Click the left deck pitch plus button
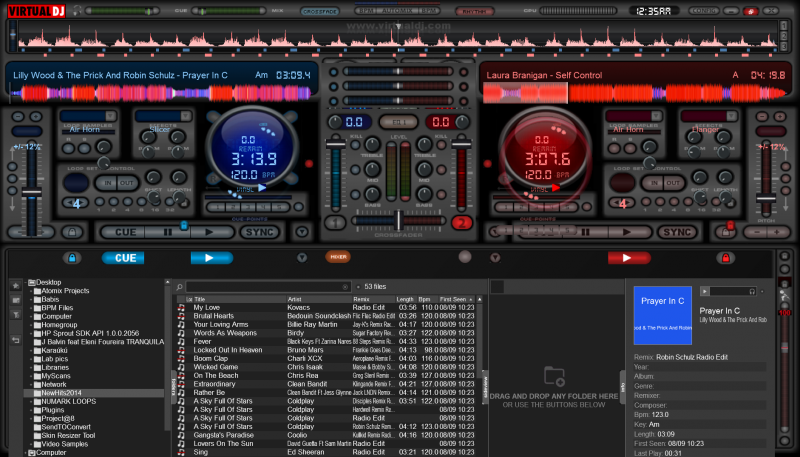The height and width of the screenshot is (457, 800). click(x=35, y=117)
